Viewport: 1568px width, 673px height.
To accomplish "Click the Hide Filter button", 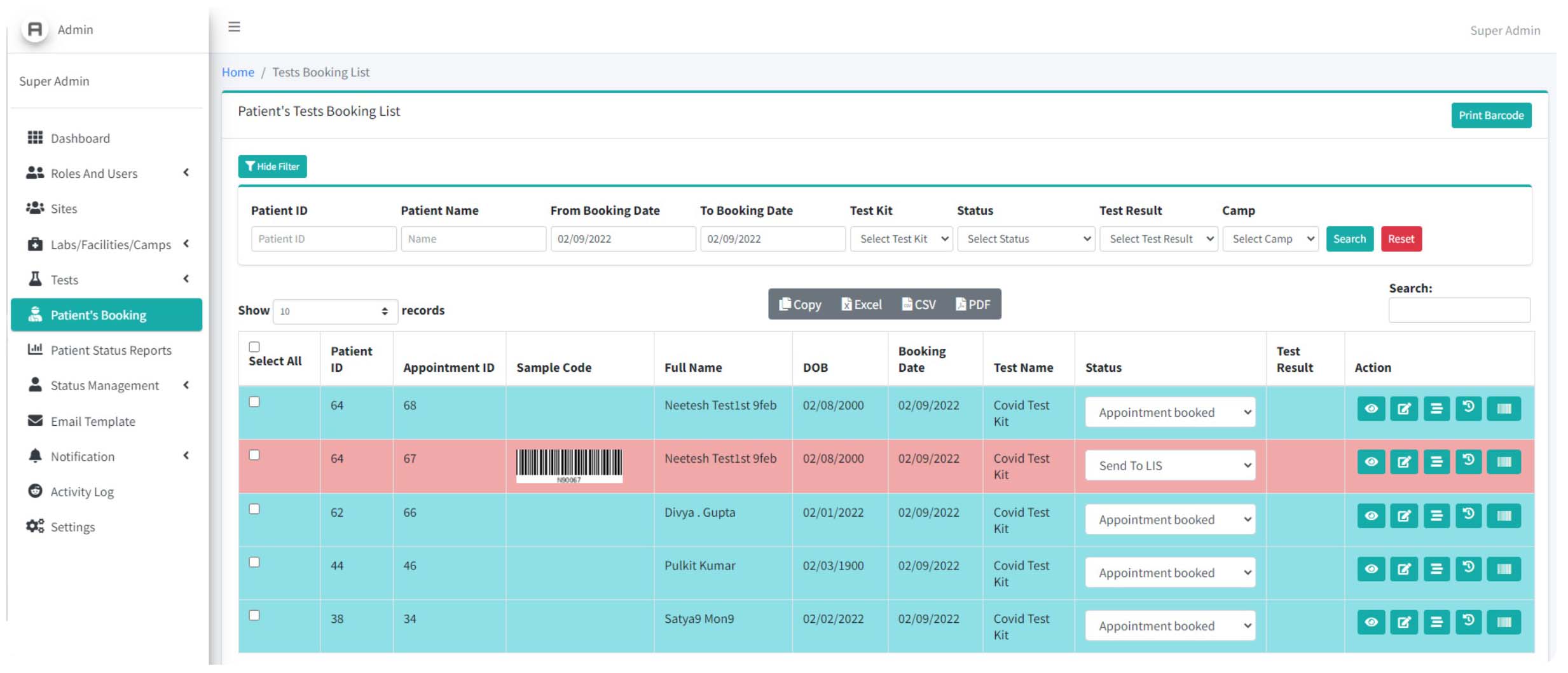I will (x=272, y=167).
